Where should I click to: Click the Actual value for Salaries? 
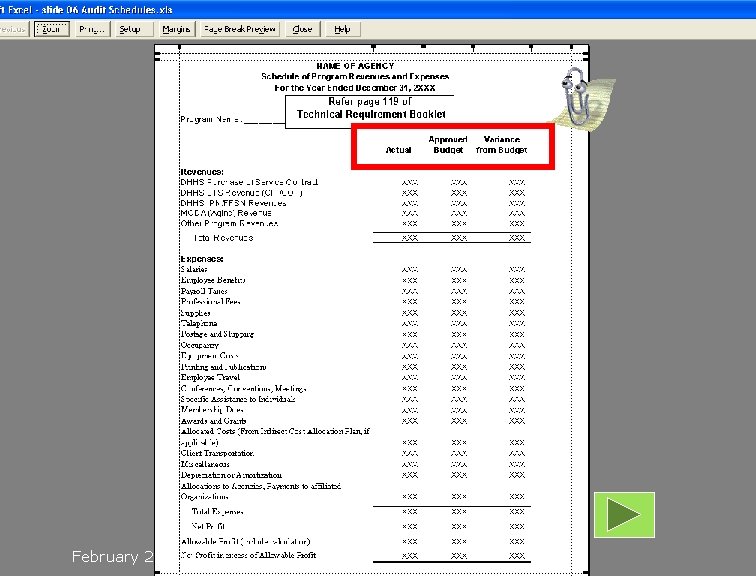point(410,269)
